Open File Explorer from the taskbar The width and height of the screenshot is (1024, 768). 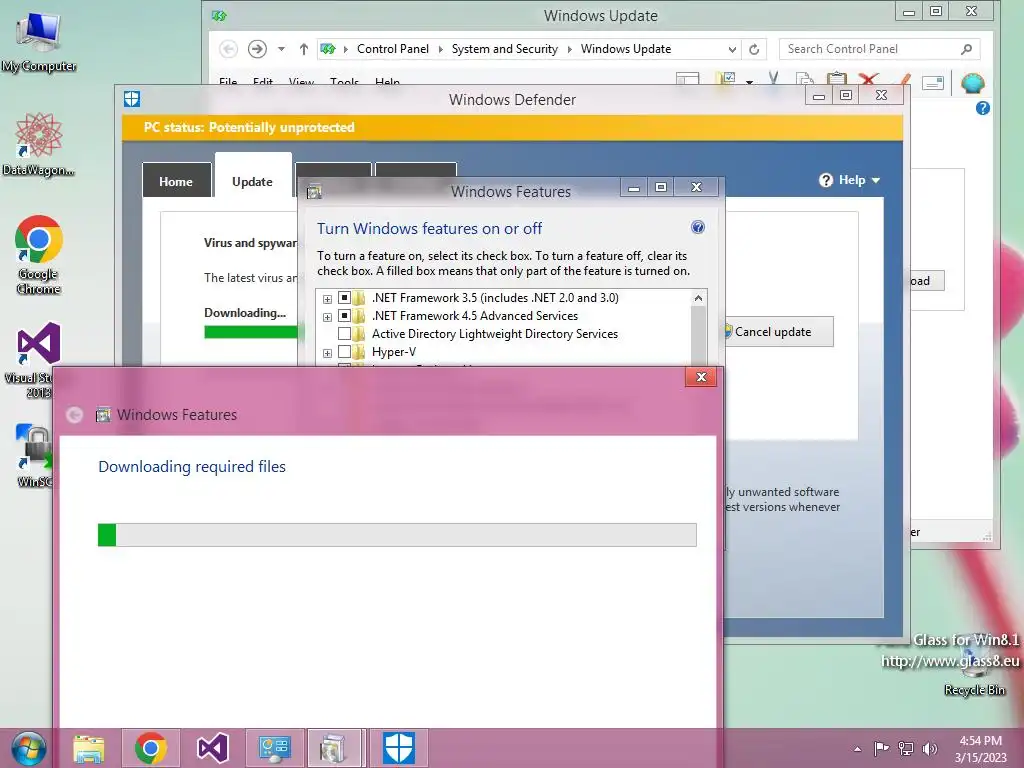[x=88, y=748]
